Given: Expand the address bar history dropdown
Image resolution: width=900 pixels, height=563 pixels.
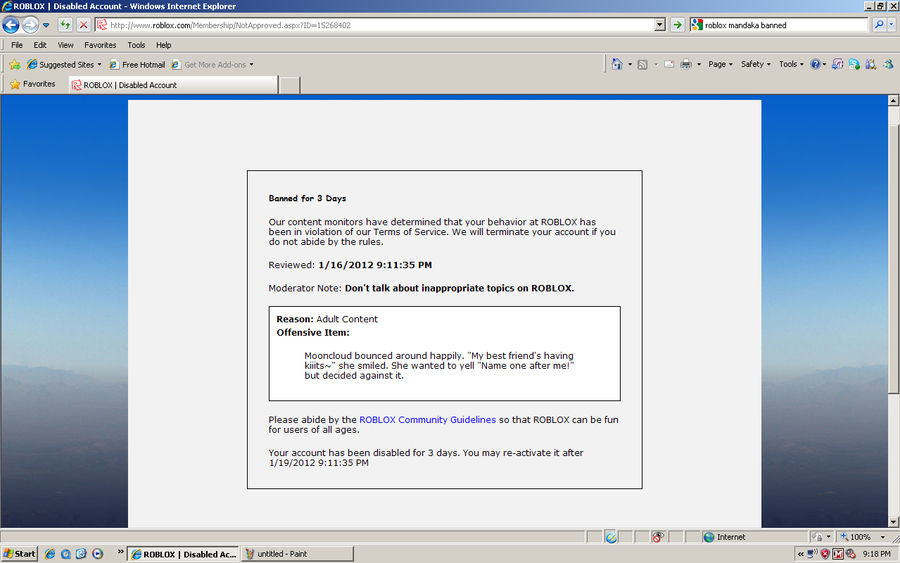Looking at the screenshot, I should click(660, 25).
